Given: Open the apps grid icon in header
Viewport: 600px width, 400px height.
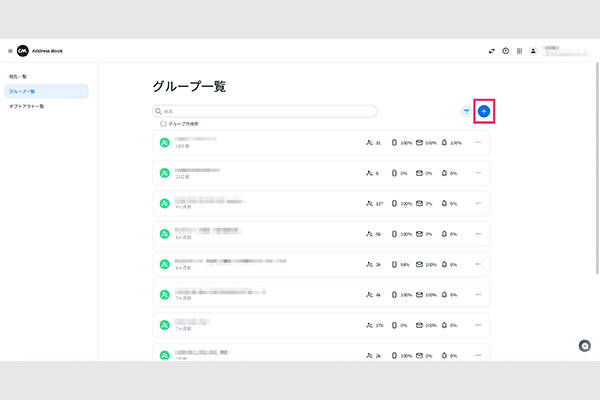Looking at the screenshot, I should pos(519,50).
